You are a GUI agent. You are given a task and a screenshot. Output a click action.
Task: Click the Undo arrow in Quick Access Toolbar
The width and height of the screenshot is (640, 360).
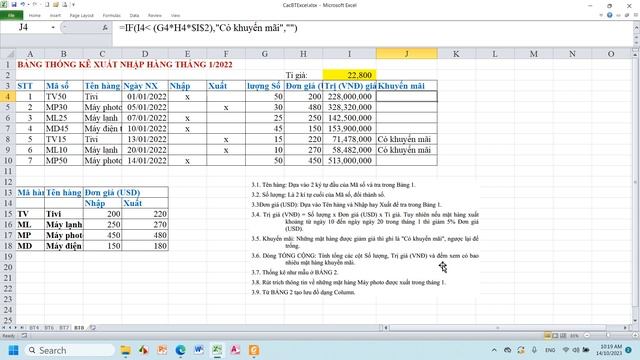tap(23, 4)
